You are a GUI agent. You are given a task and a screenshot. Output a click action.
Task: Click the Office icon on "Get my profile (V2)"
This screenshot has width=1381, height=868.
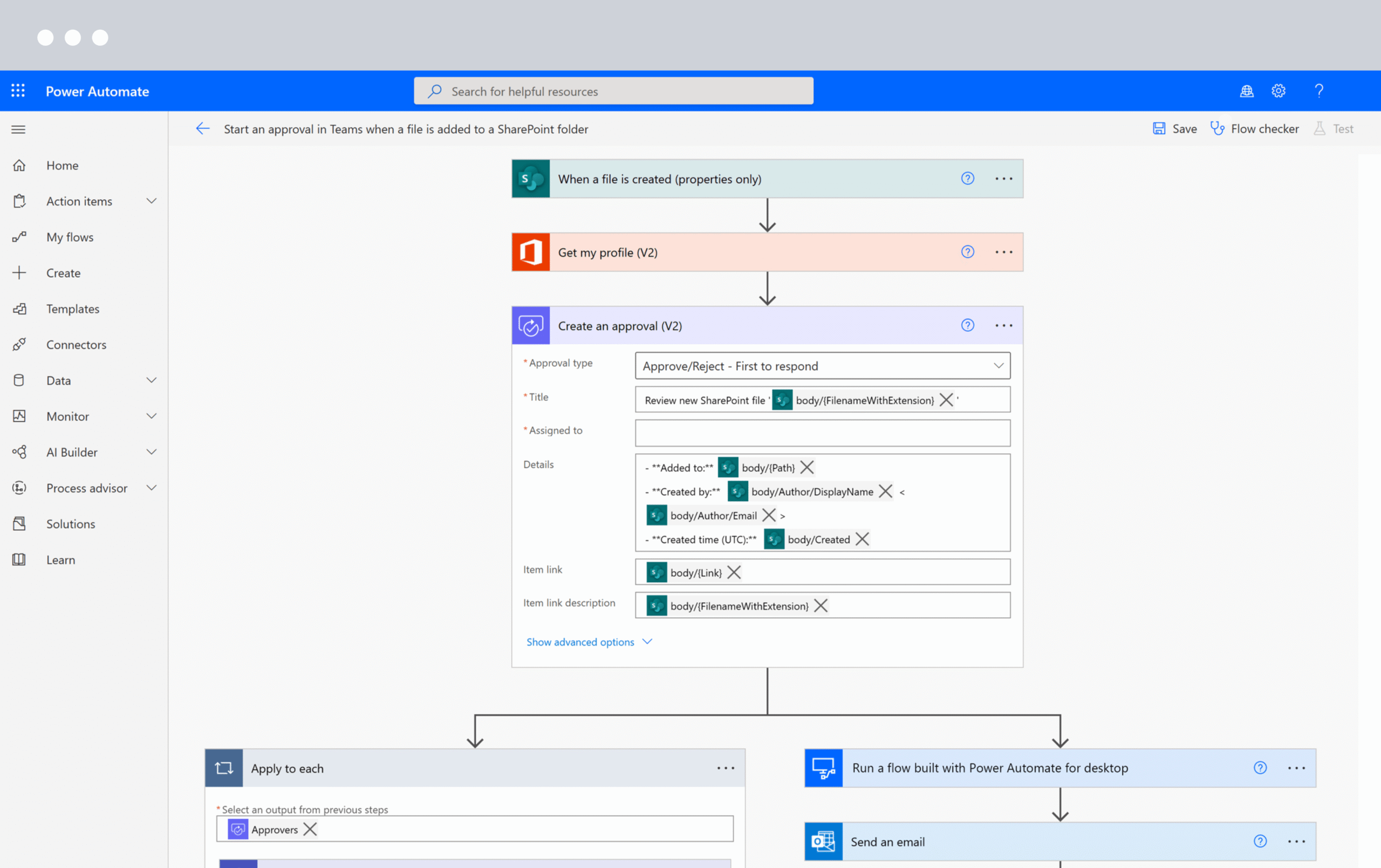530,252
